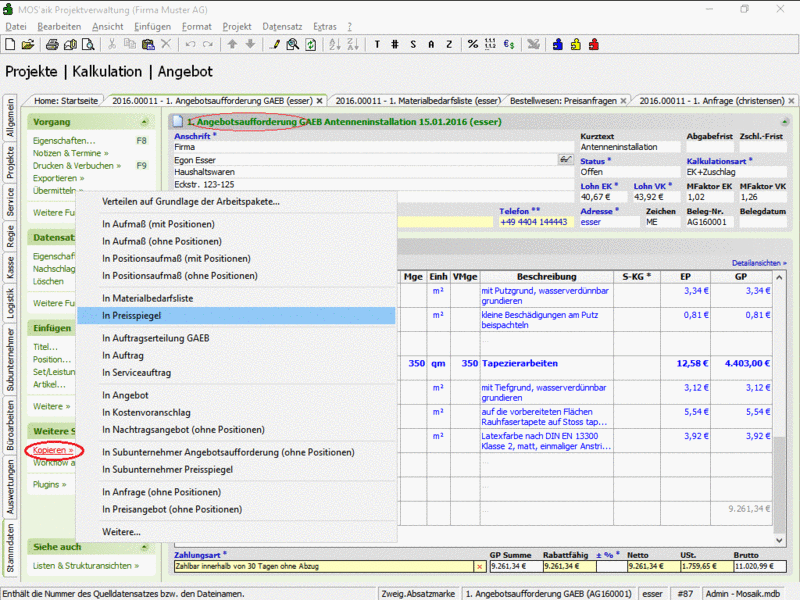Click the positions table vertical scrollbar thumb
Image resolution: width=800 pixels, height=600 pixels.
[779, 485]
